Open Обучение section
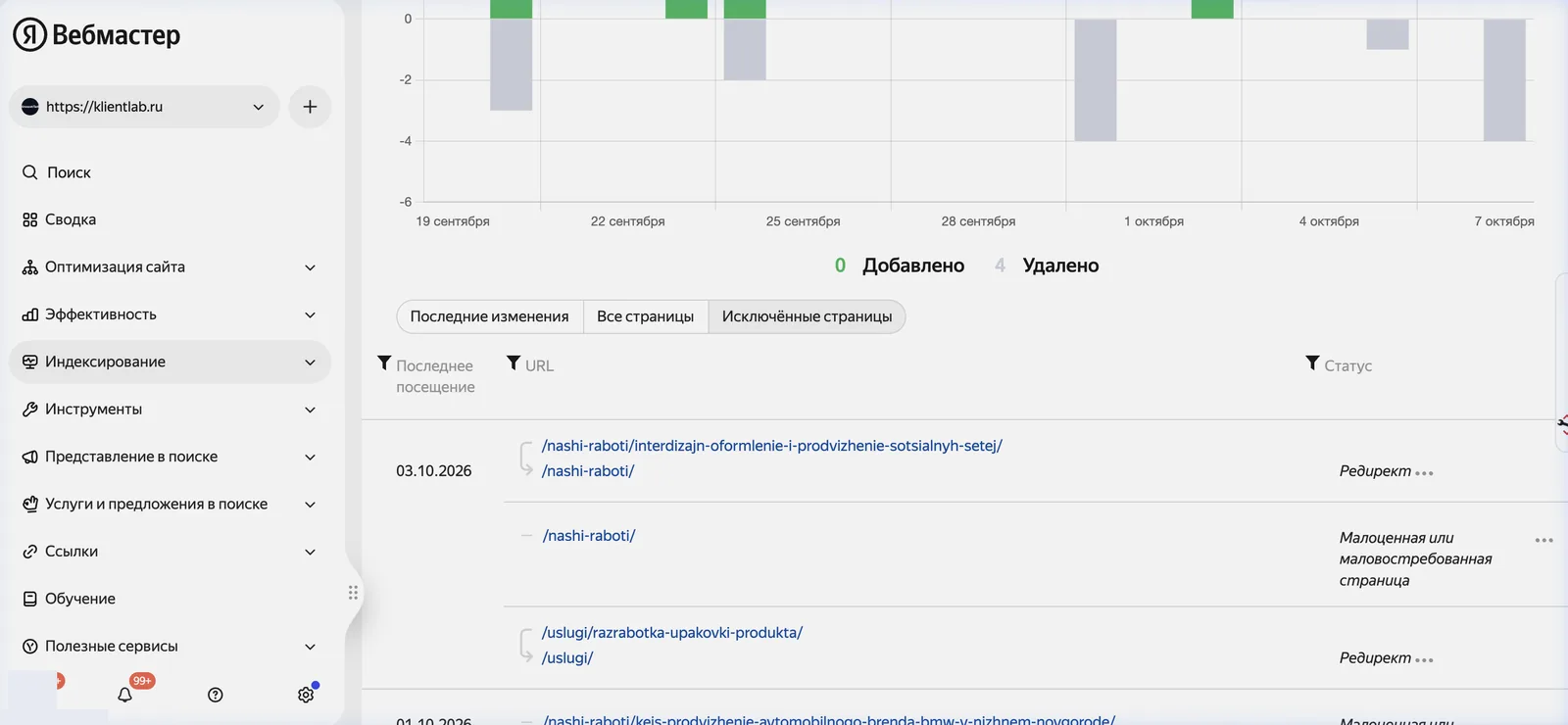This screenshot has width=1568, height=725. click(x=170, y=599)
